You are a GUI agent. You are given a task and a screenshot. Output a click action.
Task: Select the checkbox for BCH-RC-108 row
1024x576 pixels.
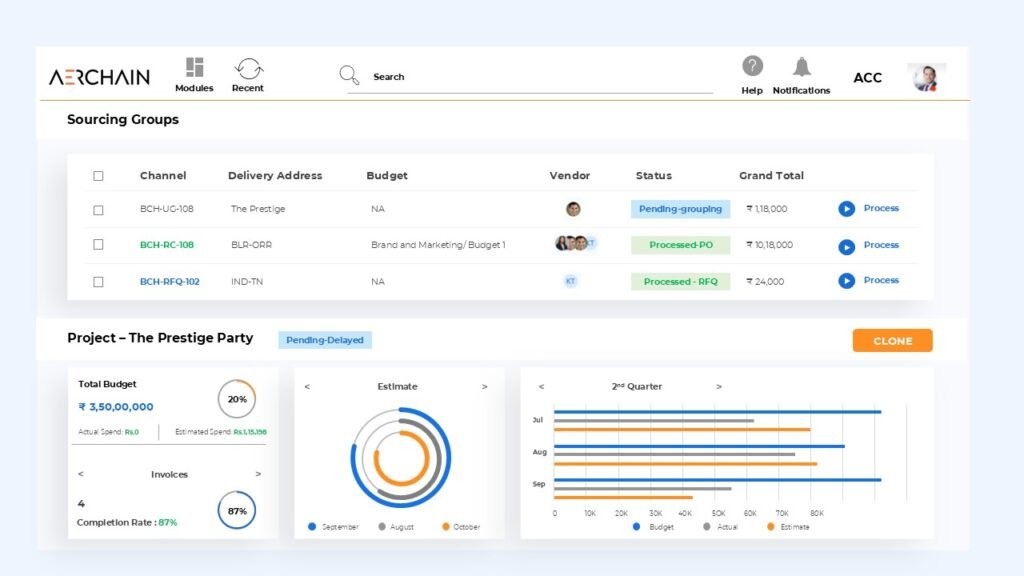(98, 245)
